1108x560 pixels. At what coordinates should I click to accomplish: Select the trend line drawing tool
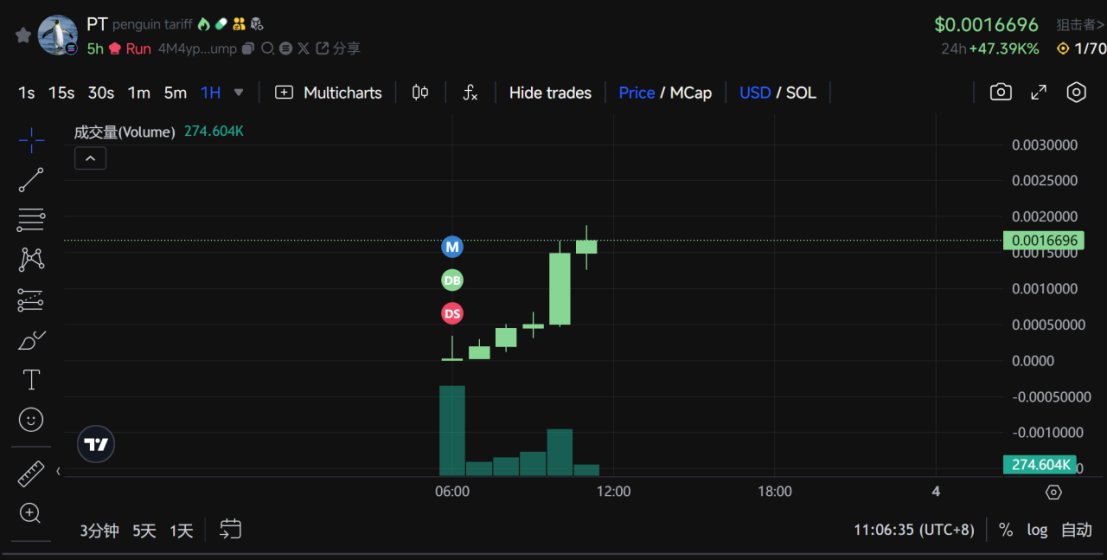tap(31, 180)
